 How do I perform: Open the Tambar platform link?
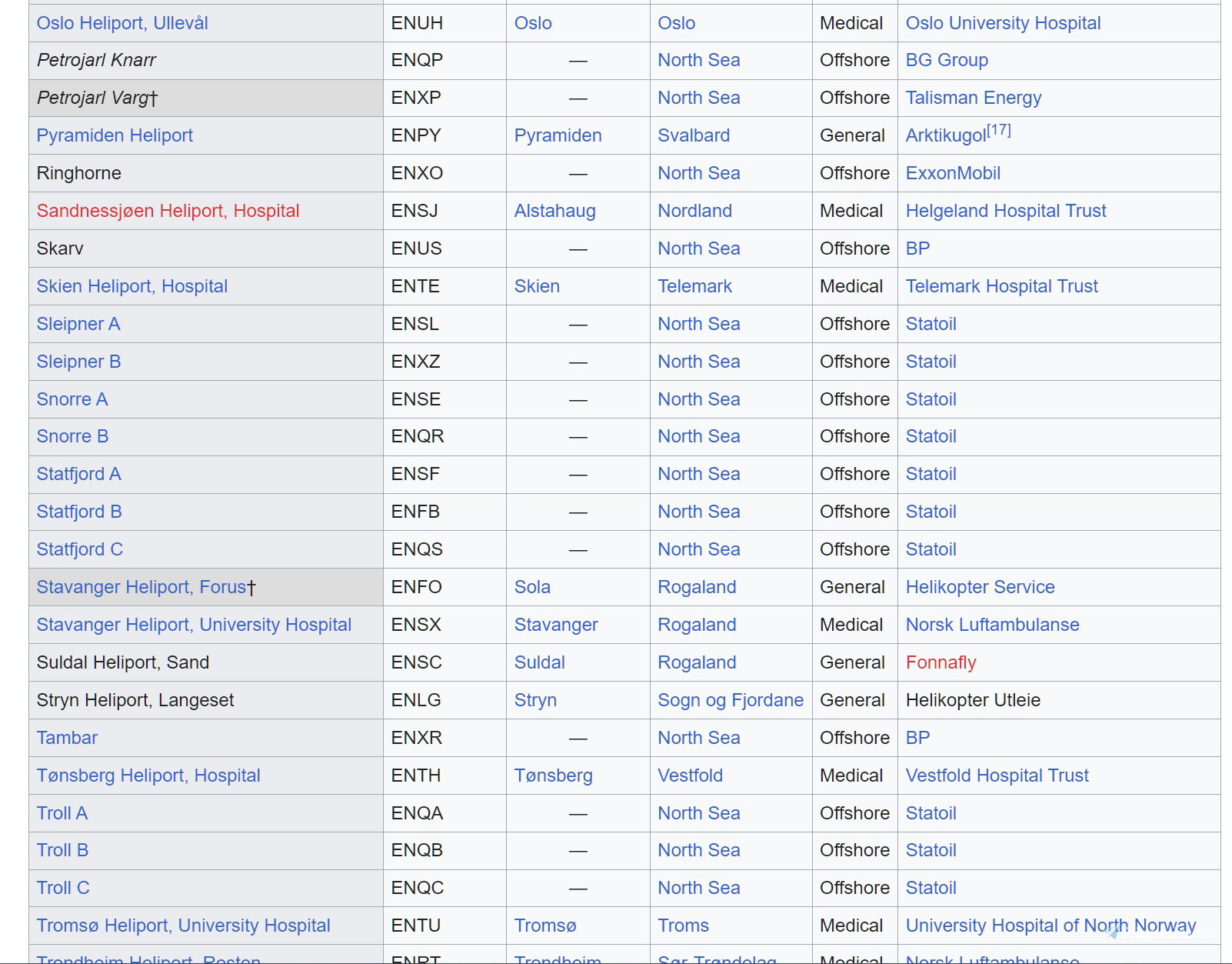67,738
